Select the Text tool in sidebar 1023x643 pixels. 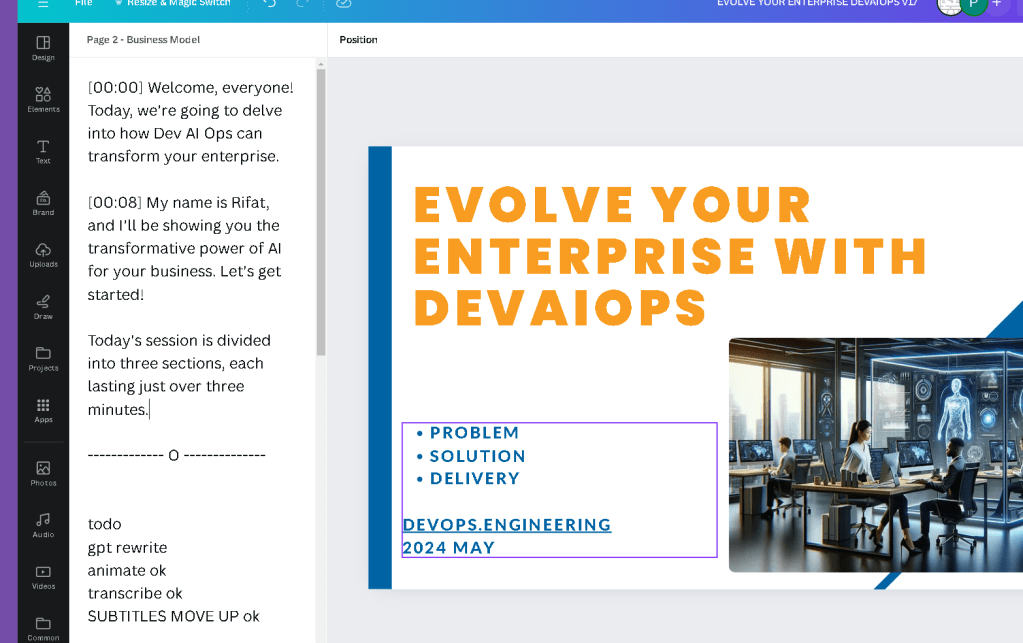click(43, 151)
